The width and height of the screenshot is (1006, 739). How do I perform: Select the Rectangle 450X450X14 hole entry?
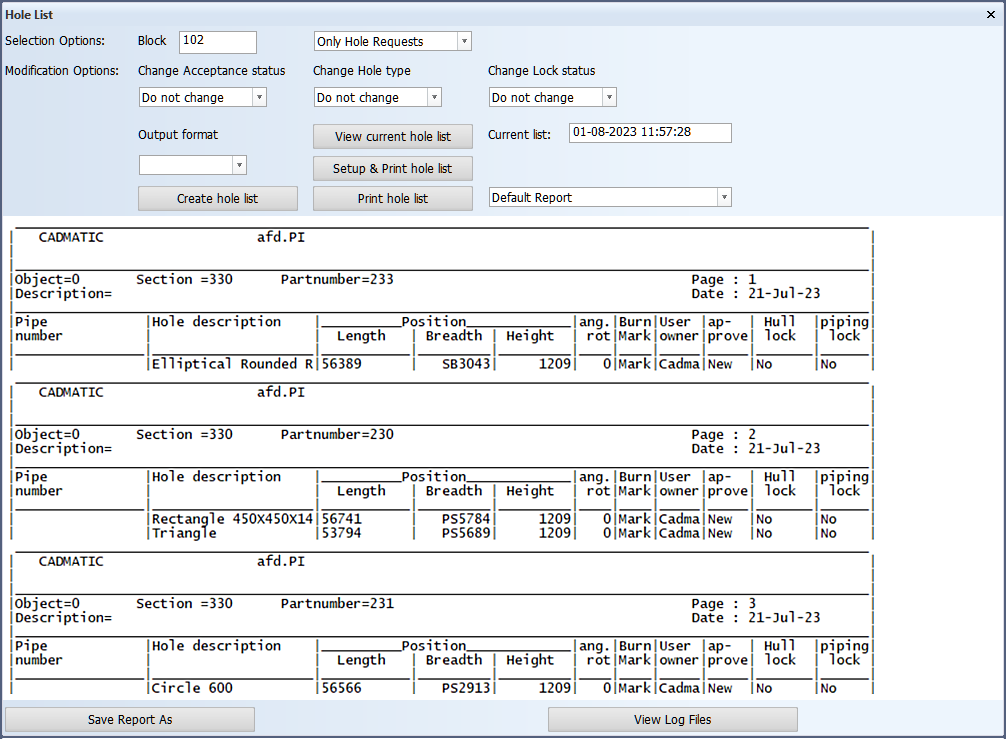click(x=232, y=519)
